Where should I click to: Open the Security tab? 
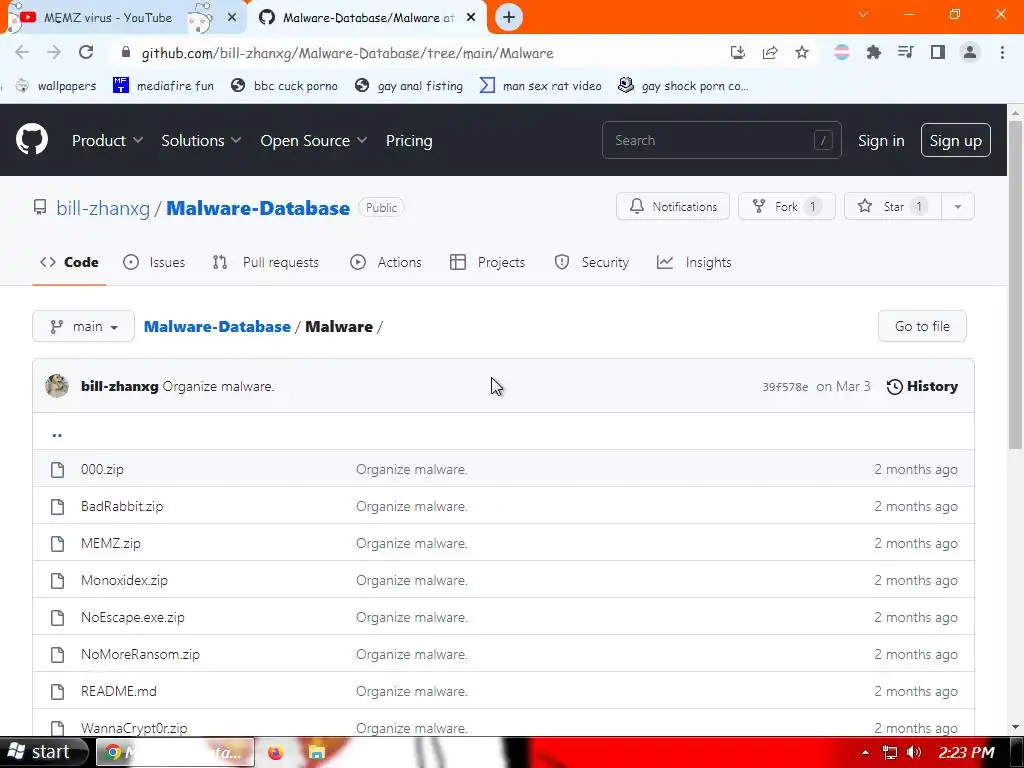(x=592, y=263)
